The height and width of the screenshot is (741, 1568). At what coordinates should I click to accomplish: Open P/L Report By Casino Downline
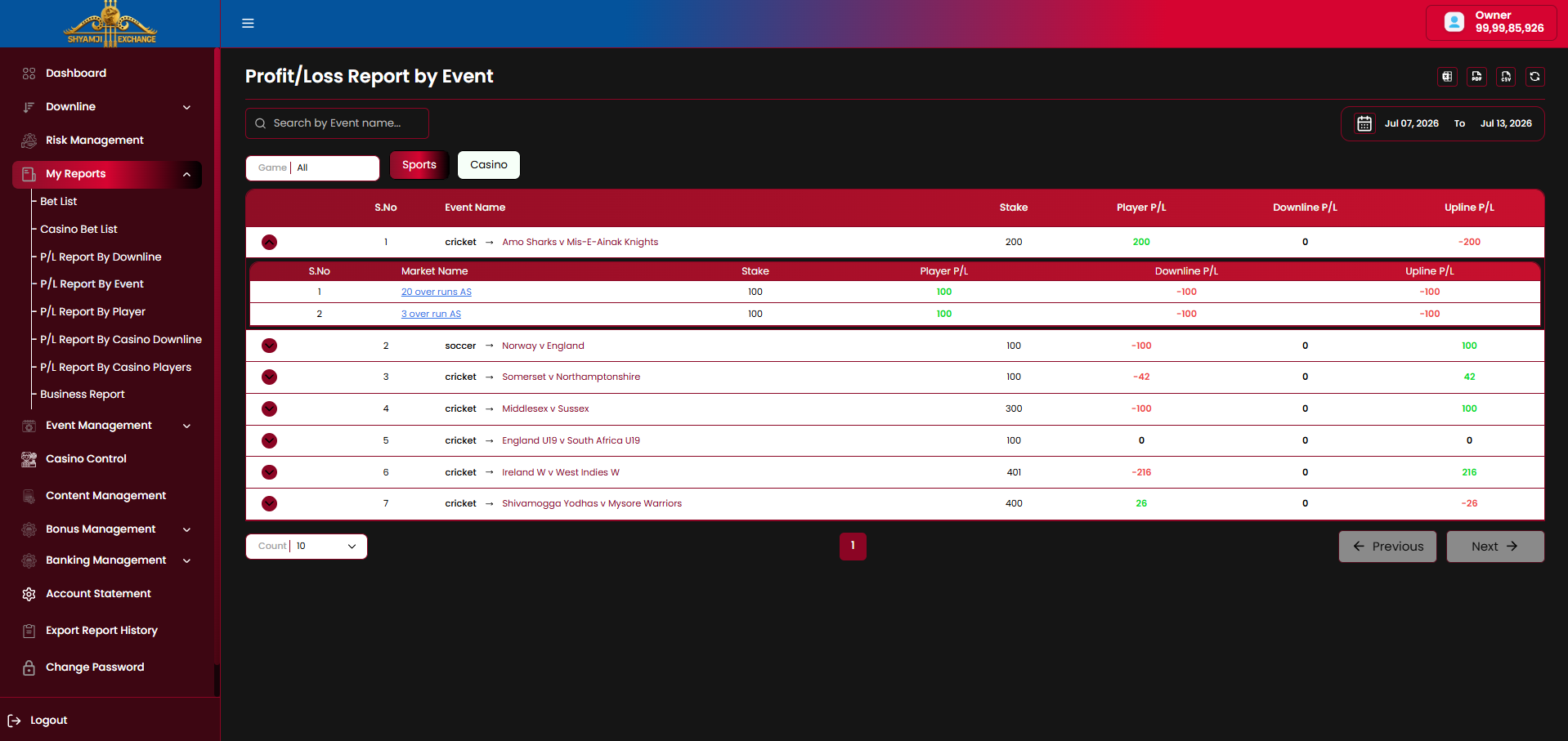(x=121, y=340)
